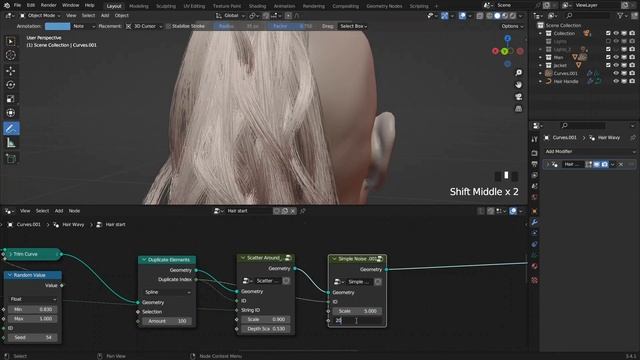640x360 pixels.
Task: Select the Add Cube tool
Action: coord(11,158)
